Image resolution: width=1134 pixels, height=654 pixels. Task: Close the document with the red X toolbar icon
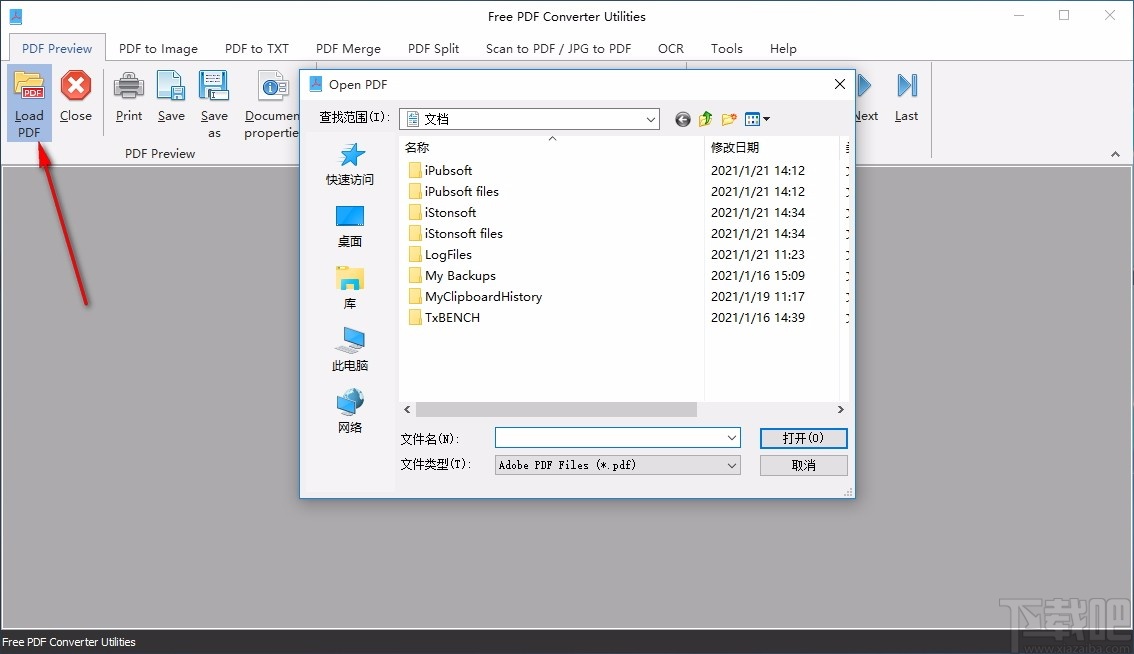coord(75,95)
